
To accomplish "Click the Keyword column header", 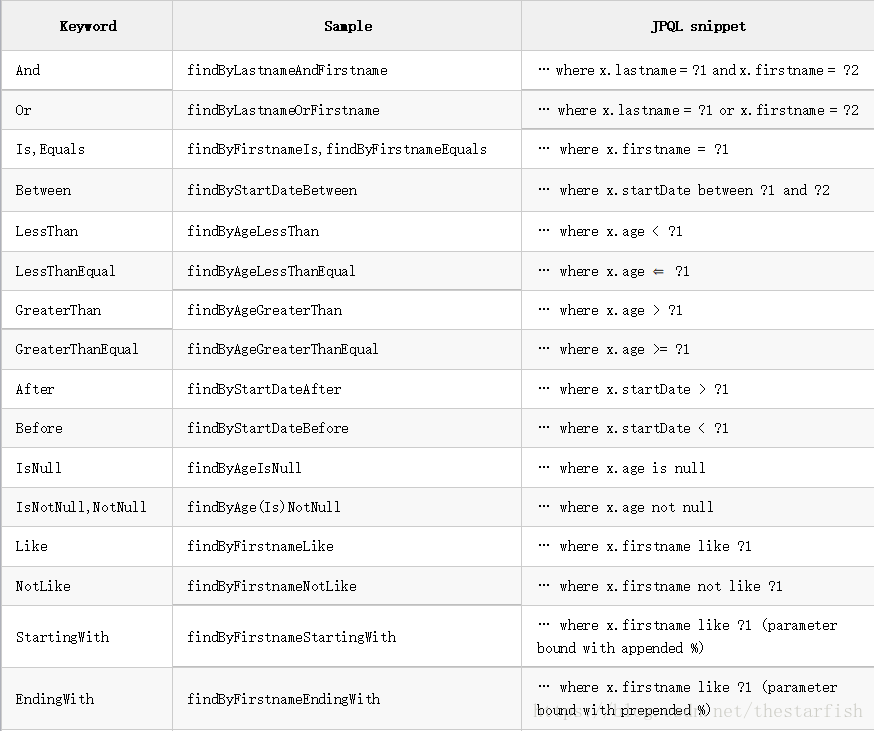I will coord(88,26).
